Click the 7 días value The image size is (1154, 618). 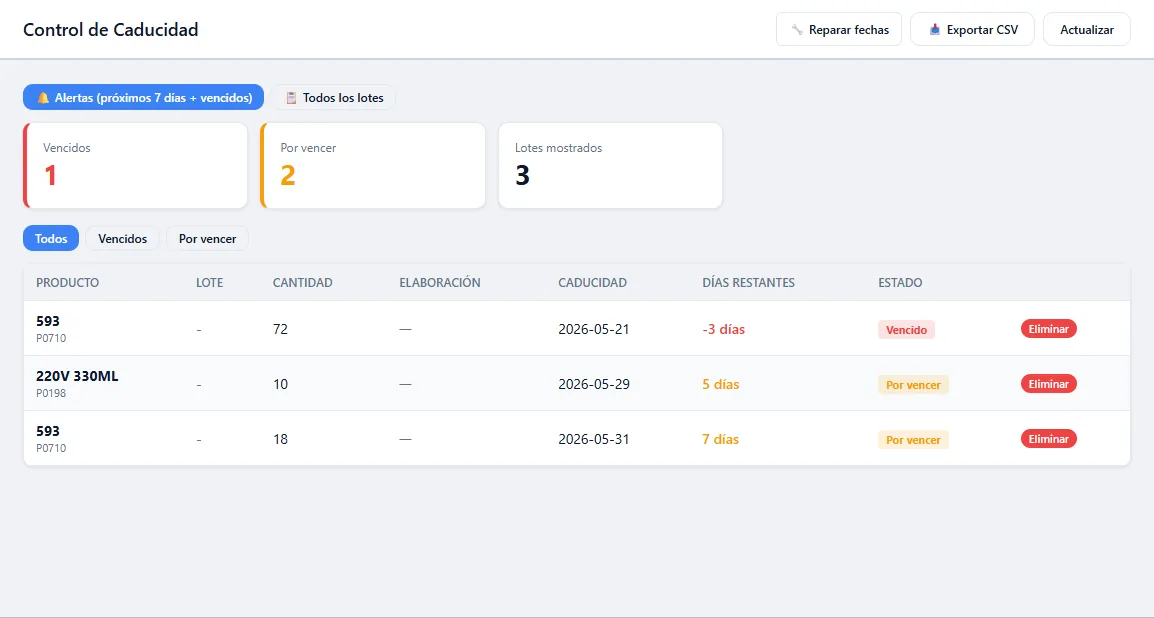(721, 439)
